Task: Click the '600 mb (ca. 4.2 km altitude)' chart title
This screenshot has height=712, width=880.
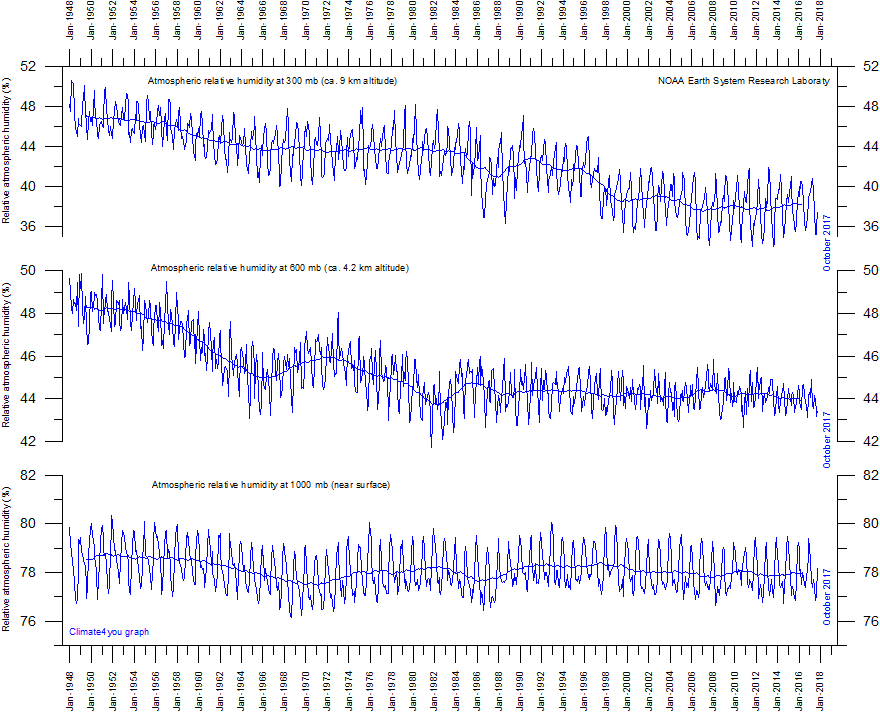Action: [279, 268]
